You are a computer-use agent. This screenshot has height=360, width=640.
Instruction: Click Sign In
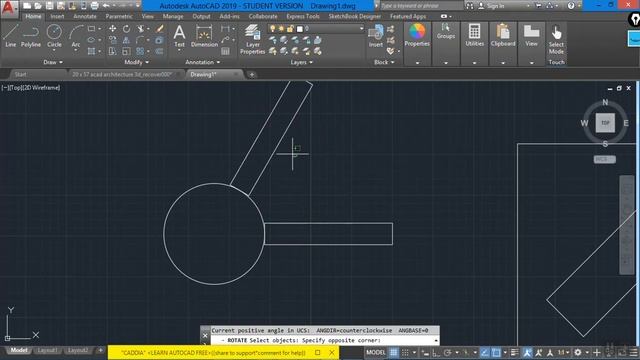495,6
